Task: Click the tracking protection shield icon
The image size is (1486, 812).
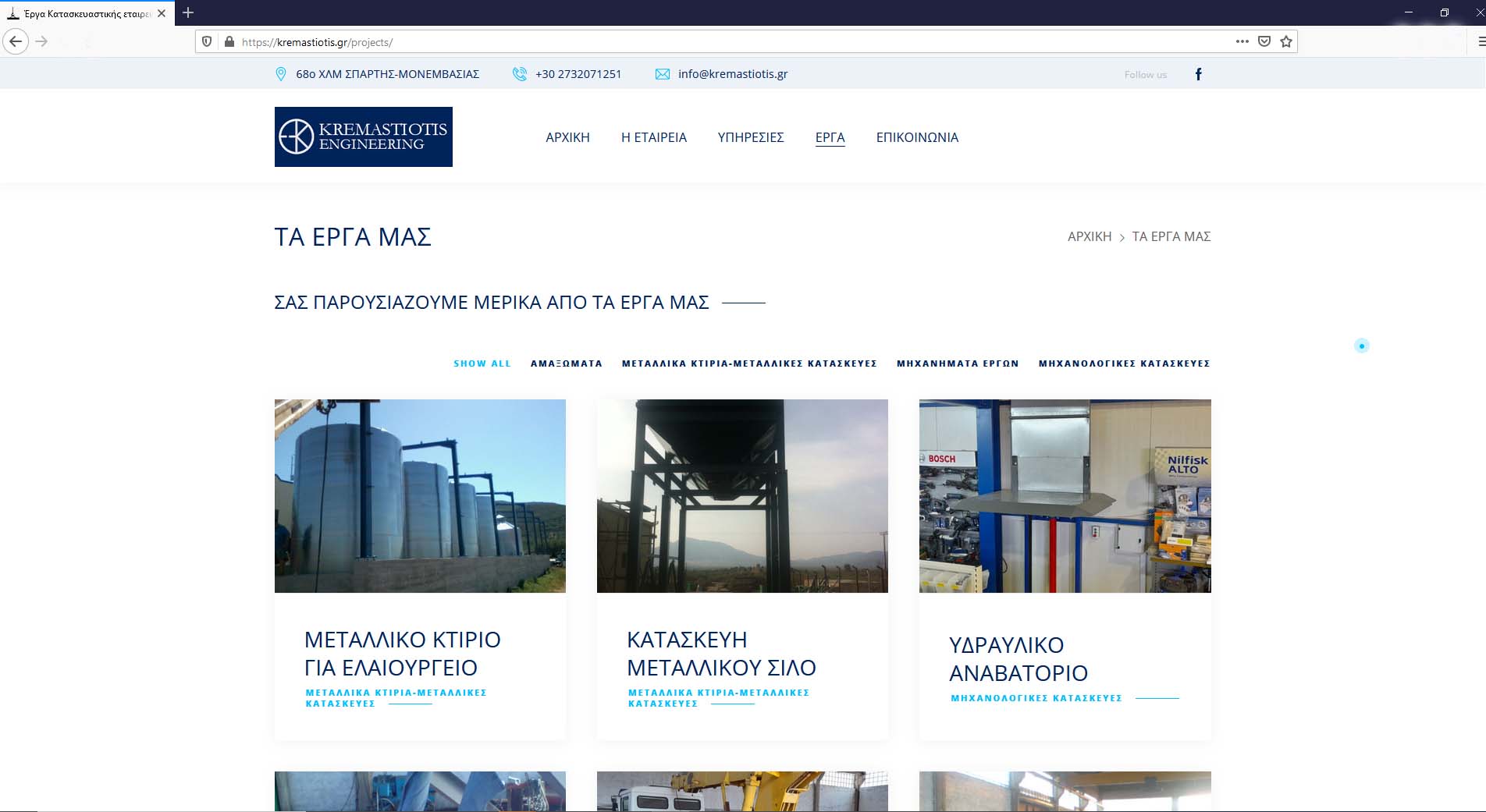Action: [207, 42]
